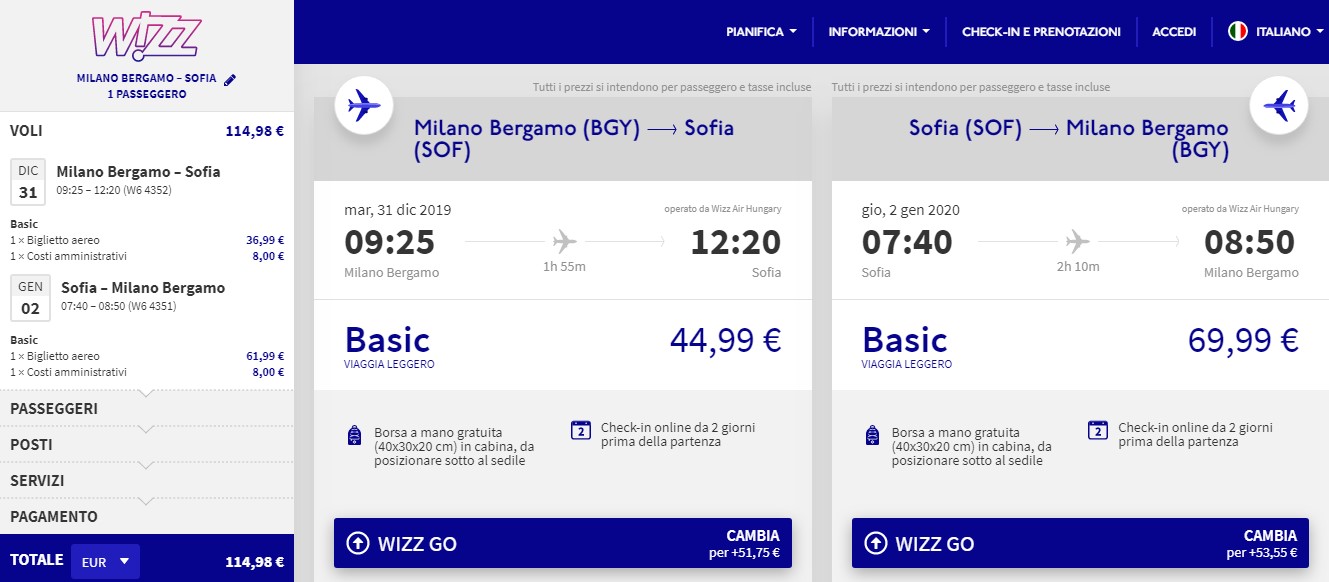The height and width of the screenshot is (582, 1329).
Task: Open Check-in e Prenotazioni menu item
Action: (1041, 31)
